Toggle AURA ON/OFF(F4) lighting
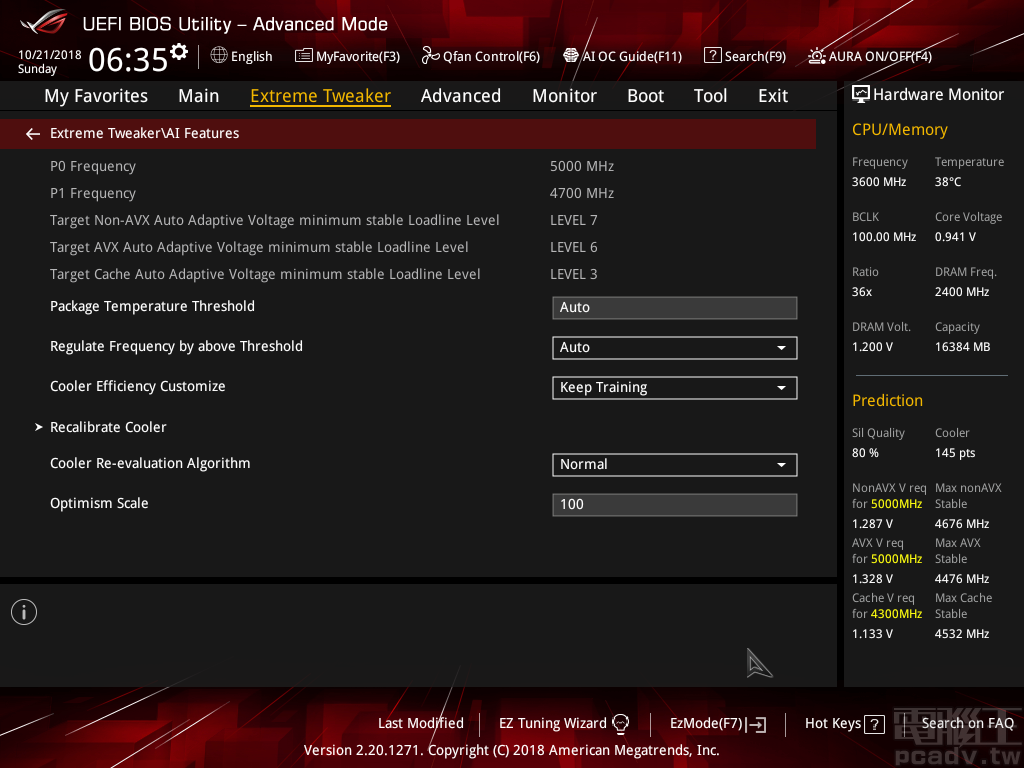This screenshot has width=1024, height=768. tap(869, 56)
